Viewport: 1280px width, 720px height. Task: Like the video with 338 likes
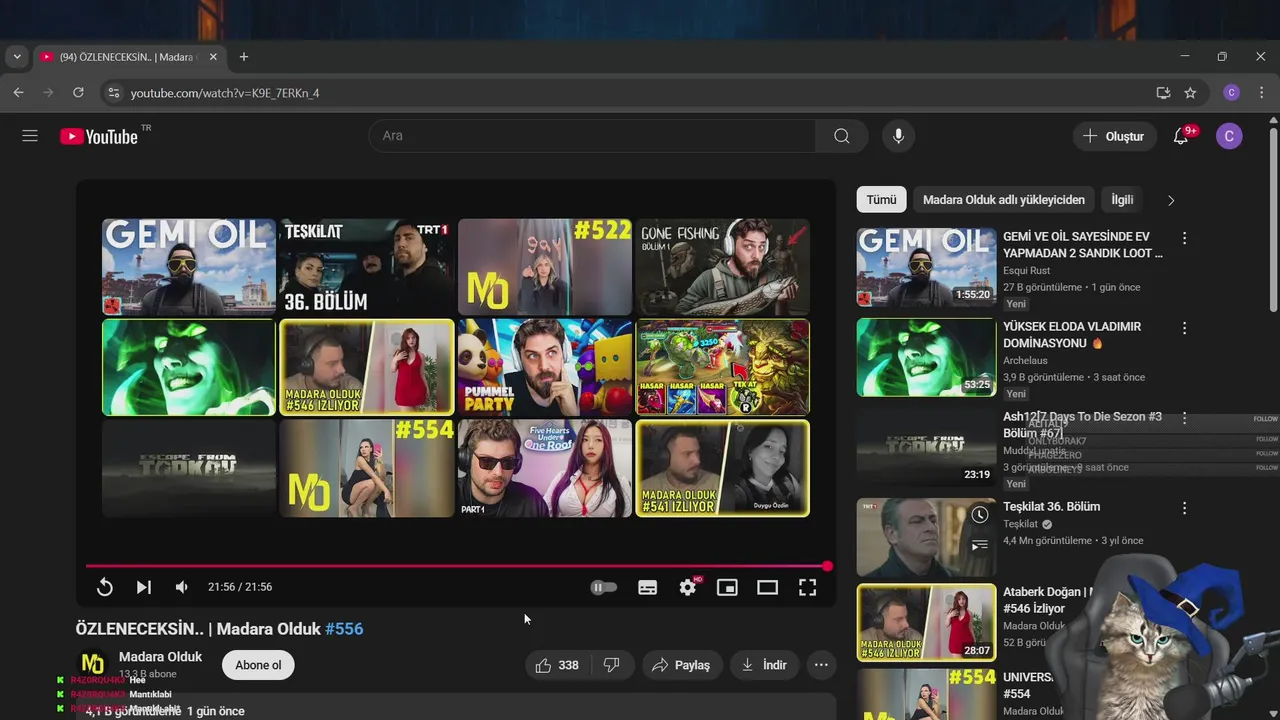557,665
